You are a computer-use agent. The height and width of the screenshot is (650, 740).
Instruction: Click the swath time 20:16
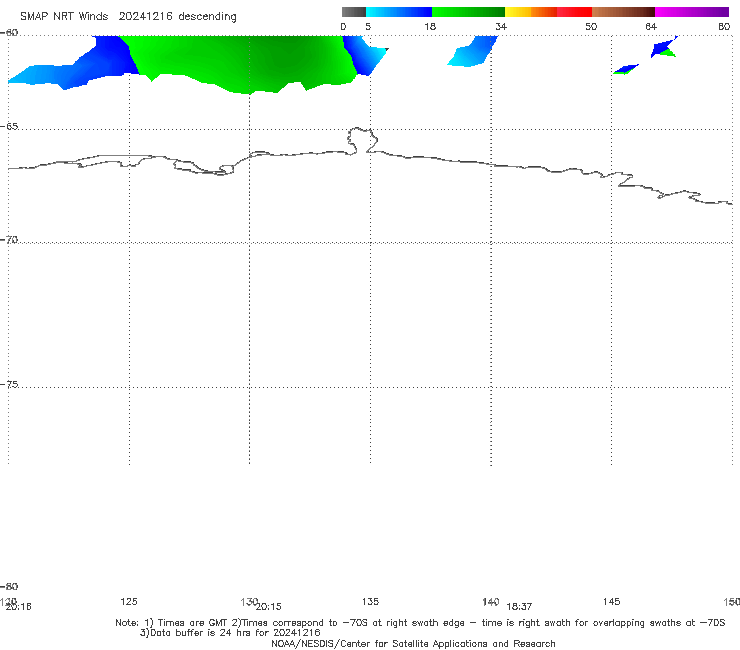tap(18, 607)
